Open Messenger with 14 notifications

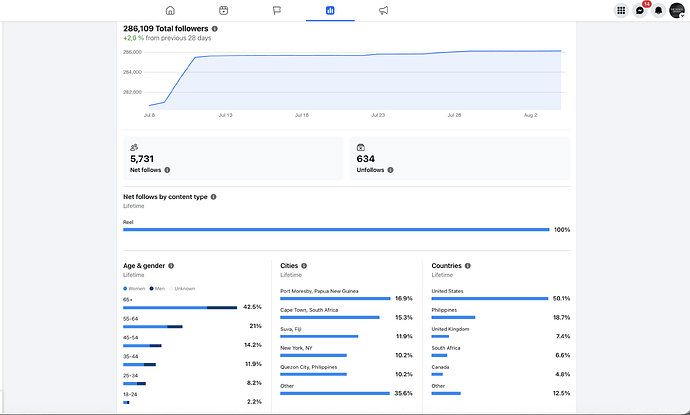[640, 10]
